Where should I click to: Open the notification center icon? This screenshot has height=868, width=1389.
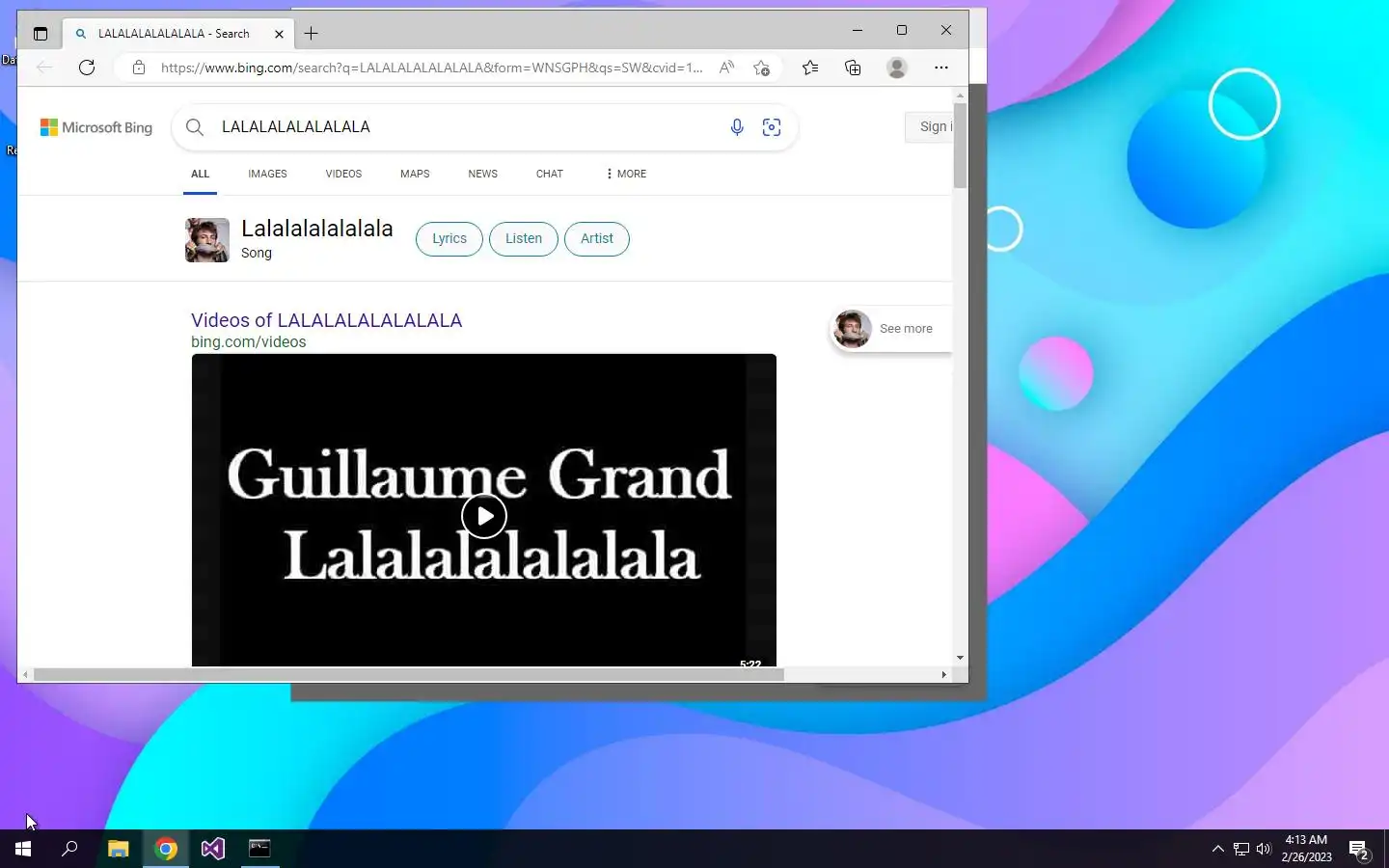tap(1359, 850)
